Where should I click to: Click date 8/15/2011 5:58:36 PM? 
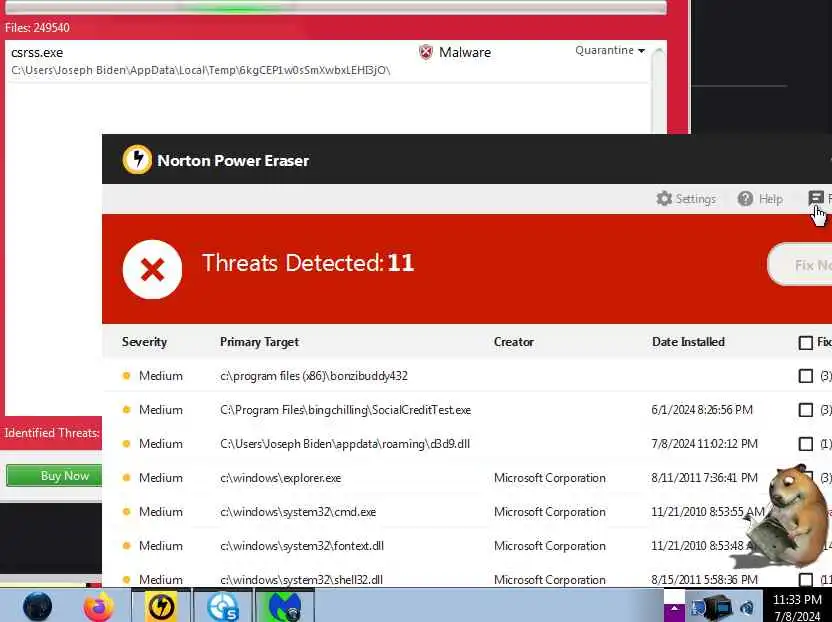point(704,580)
